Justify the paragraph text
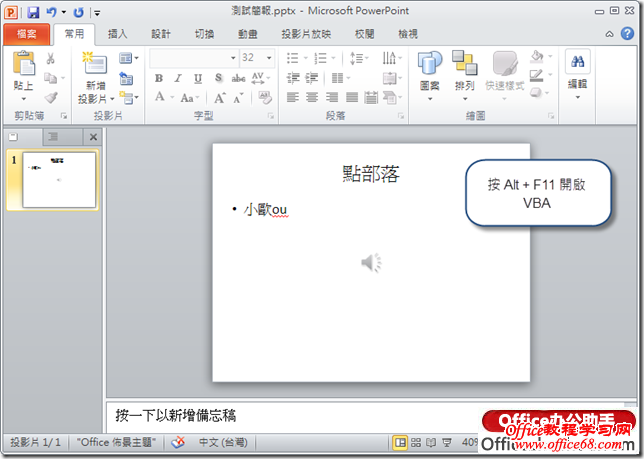The image size is (644, 459). coord(352,97)
